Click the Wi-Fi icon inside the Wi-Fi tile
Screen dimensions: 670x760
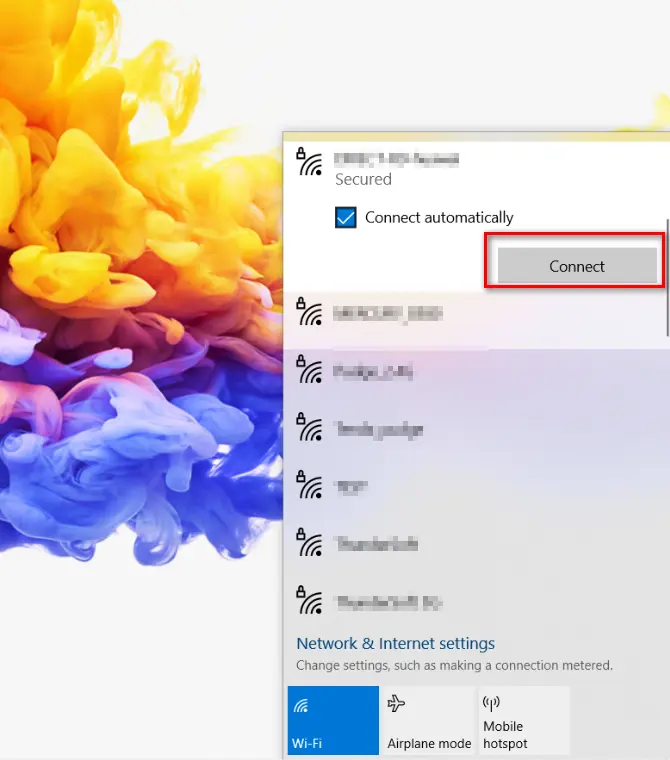tap(301, 706)
